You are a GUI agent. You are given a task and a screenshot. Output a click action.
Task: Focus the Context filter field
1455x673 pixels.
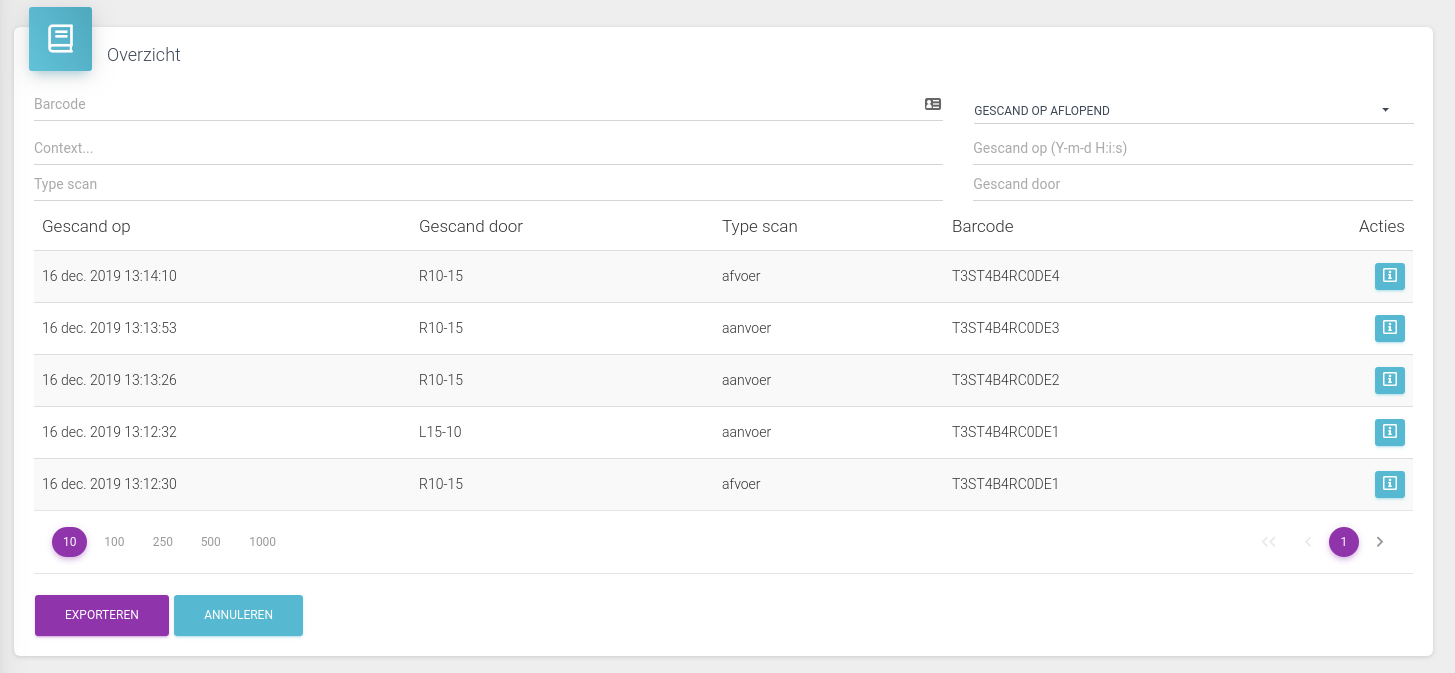pos(488,148)
